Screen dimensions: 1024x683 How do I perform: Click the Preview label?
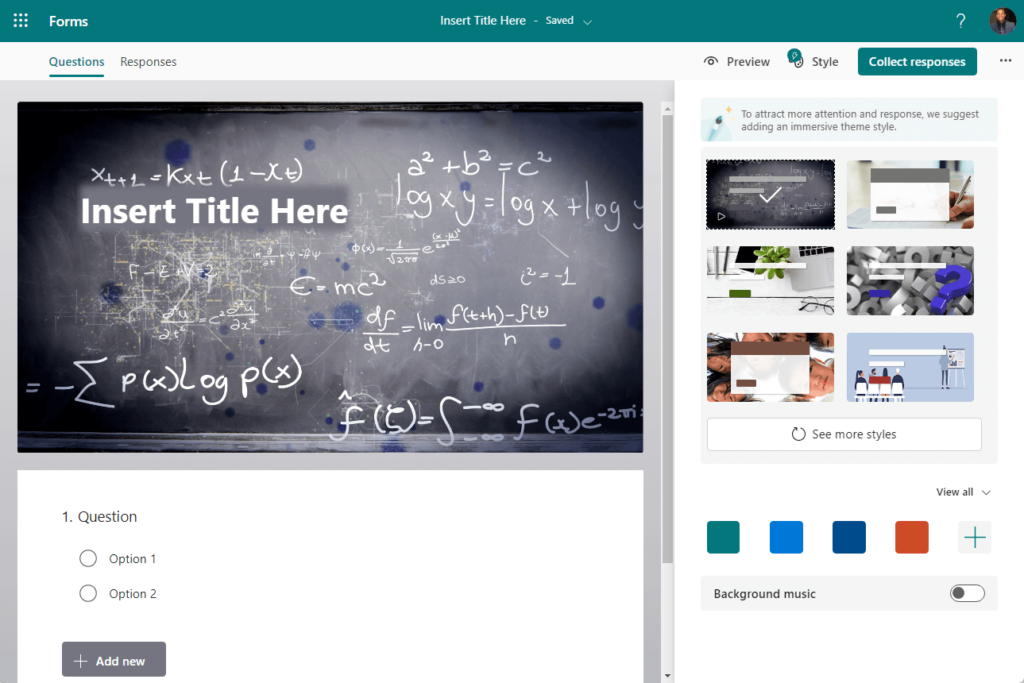coord(748,61)
